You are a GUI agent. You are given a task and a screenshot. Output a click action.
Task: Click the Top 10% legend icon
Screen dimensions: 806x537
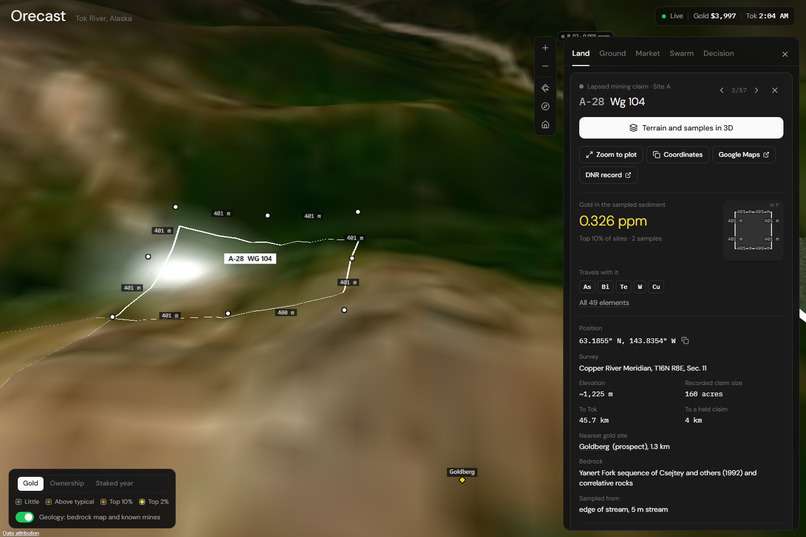103,502
